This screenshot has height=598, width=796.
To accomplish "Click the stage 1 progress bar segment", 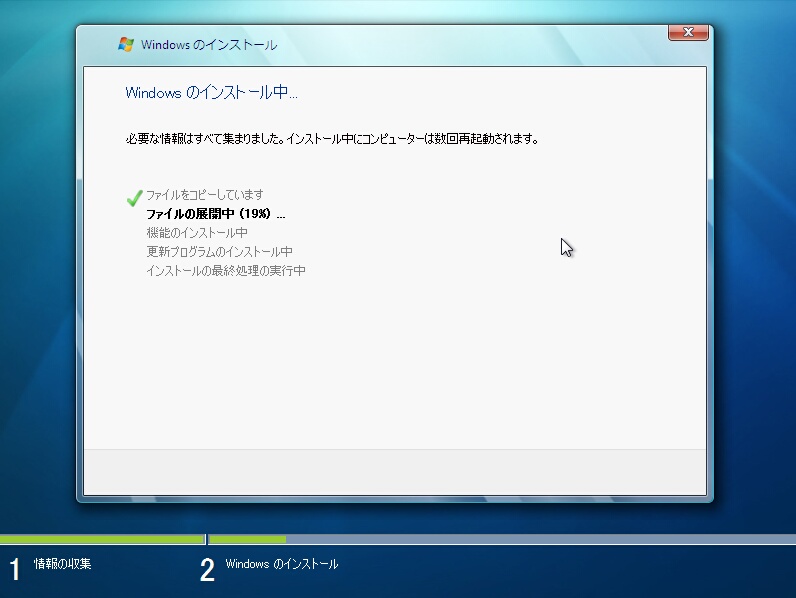I will click(102, 539).
